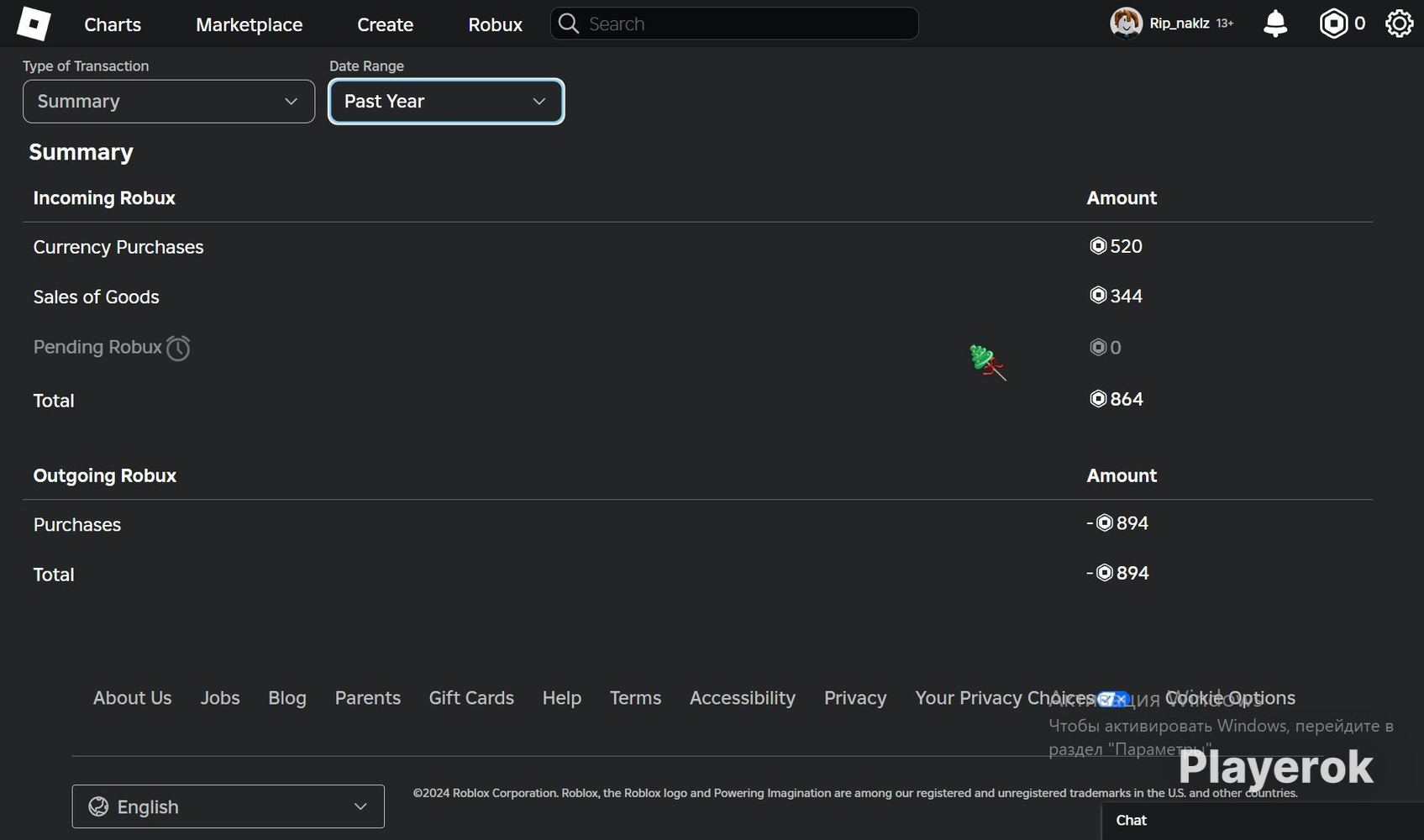
Task: Click the Currency Purchases row label
Action: (x=118, y=247)
